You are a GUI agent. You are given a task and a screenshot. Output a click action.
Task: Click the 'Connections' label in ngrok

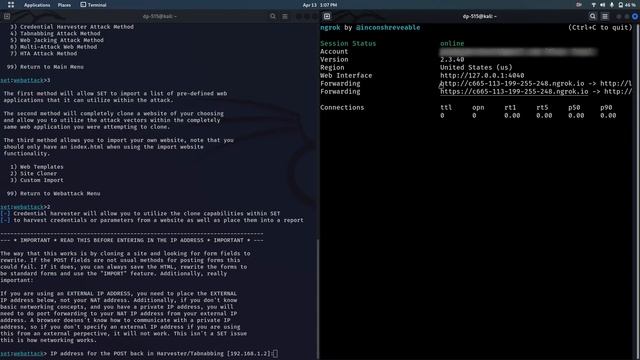[x=342, y=107]
